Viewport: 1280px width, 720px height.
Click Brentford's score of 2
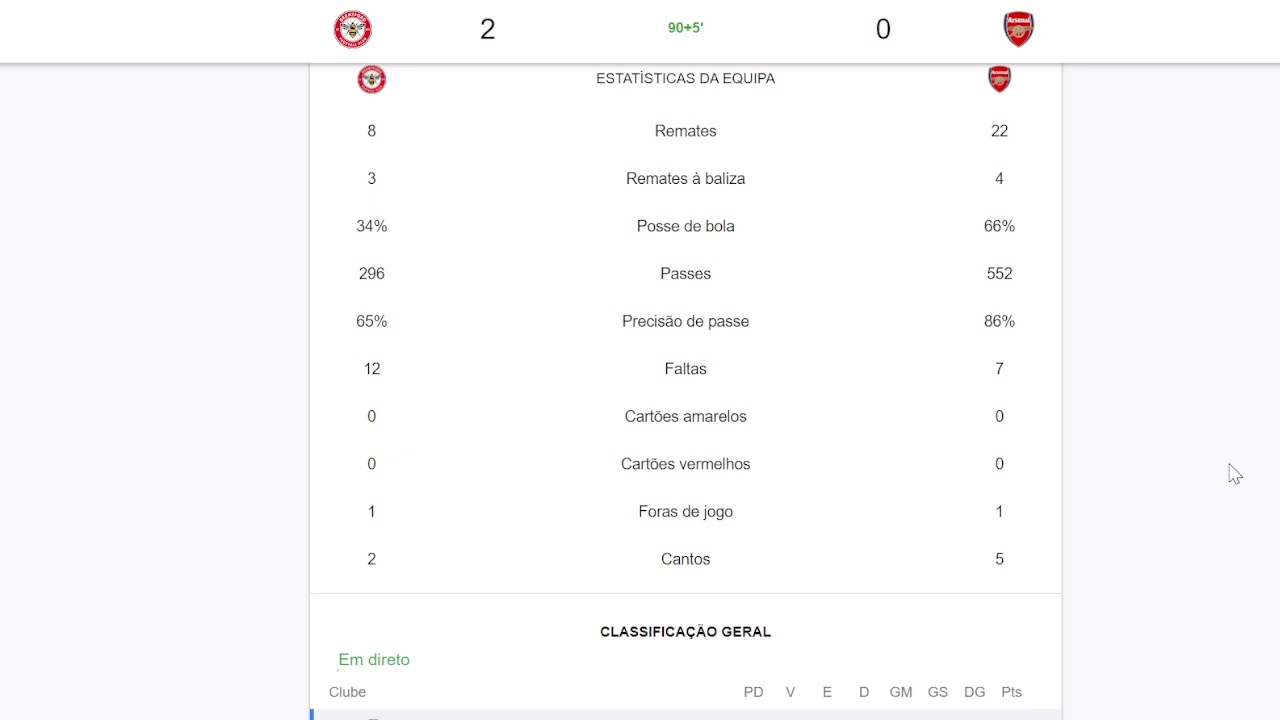tap(487, 29)
